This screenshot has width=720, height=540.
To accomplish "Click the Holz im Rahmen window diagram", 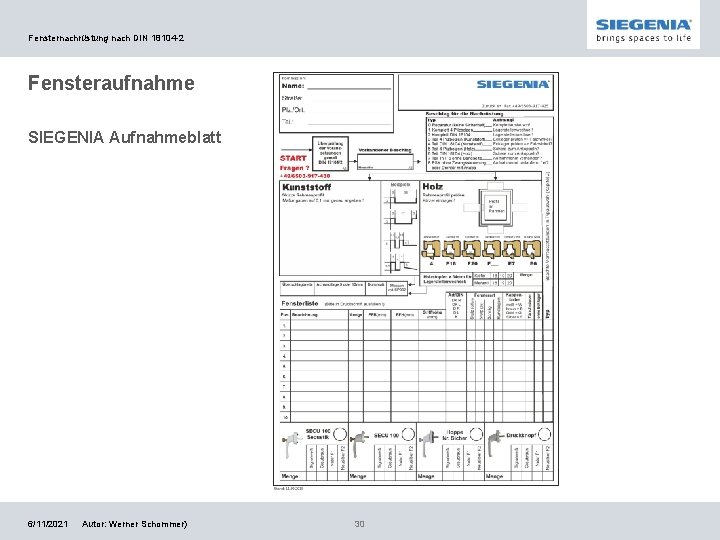I will 494,206.
